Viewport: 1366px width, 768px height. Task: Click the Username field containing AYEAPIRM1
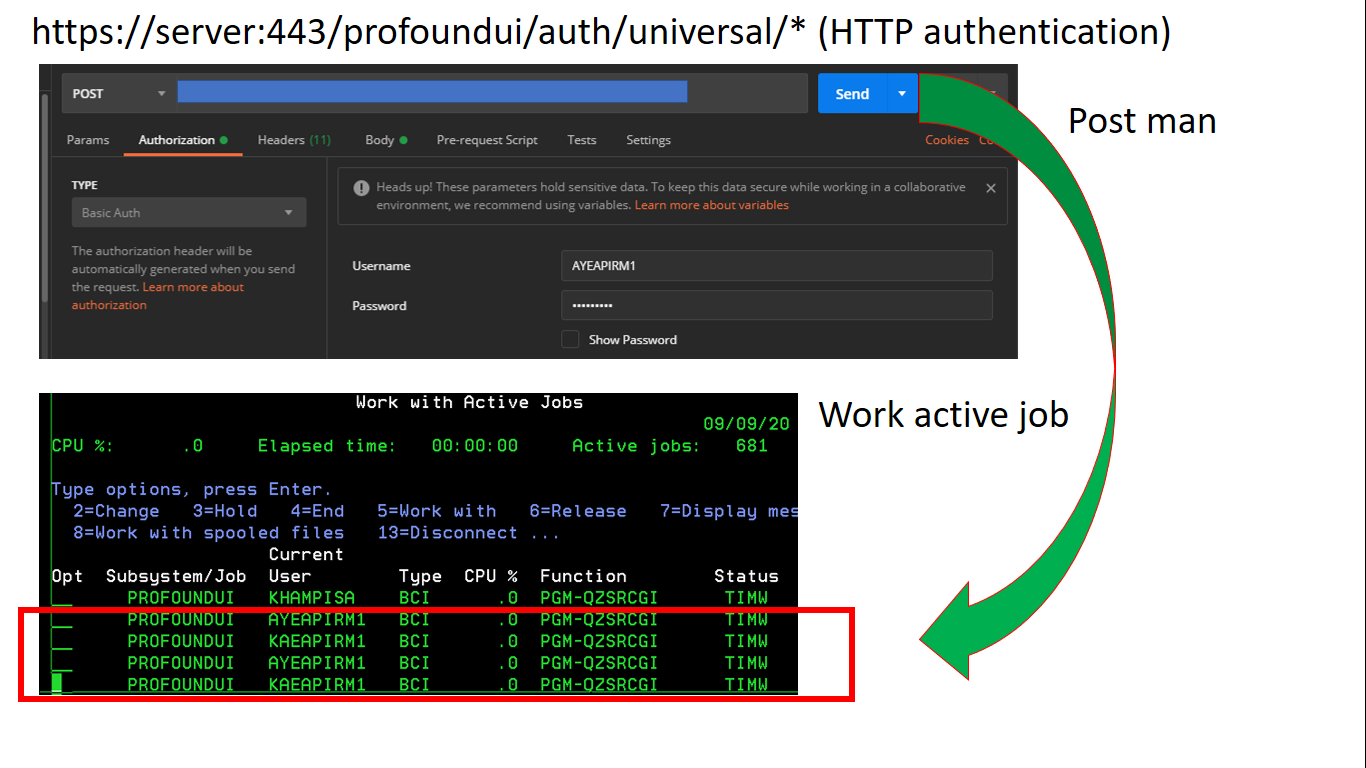(x=777, y=266)
